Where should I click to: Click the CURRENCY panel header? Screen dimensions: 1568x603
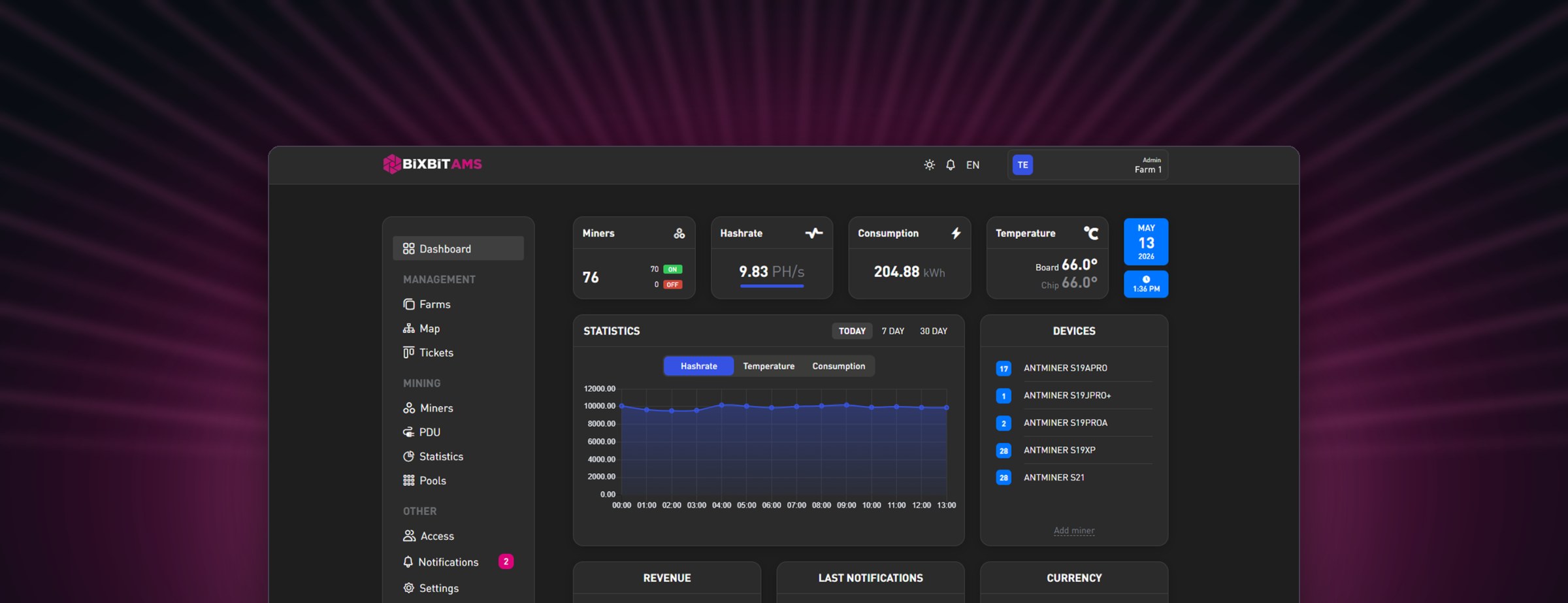(1074, 578)
